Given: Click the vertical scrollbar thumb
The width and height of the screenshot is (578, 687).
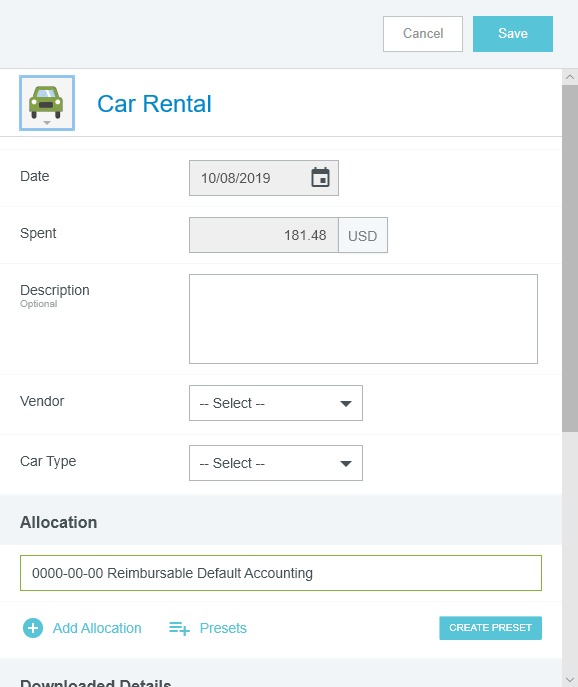Looking at the screenshot, I should click(x=570, y=259).
